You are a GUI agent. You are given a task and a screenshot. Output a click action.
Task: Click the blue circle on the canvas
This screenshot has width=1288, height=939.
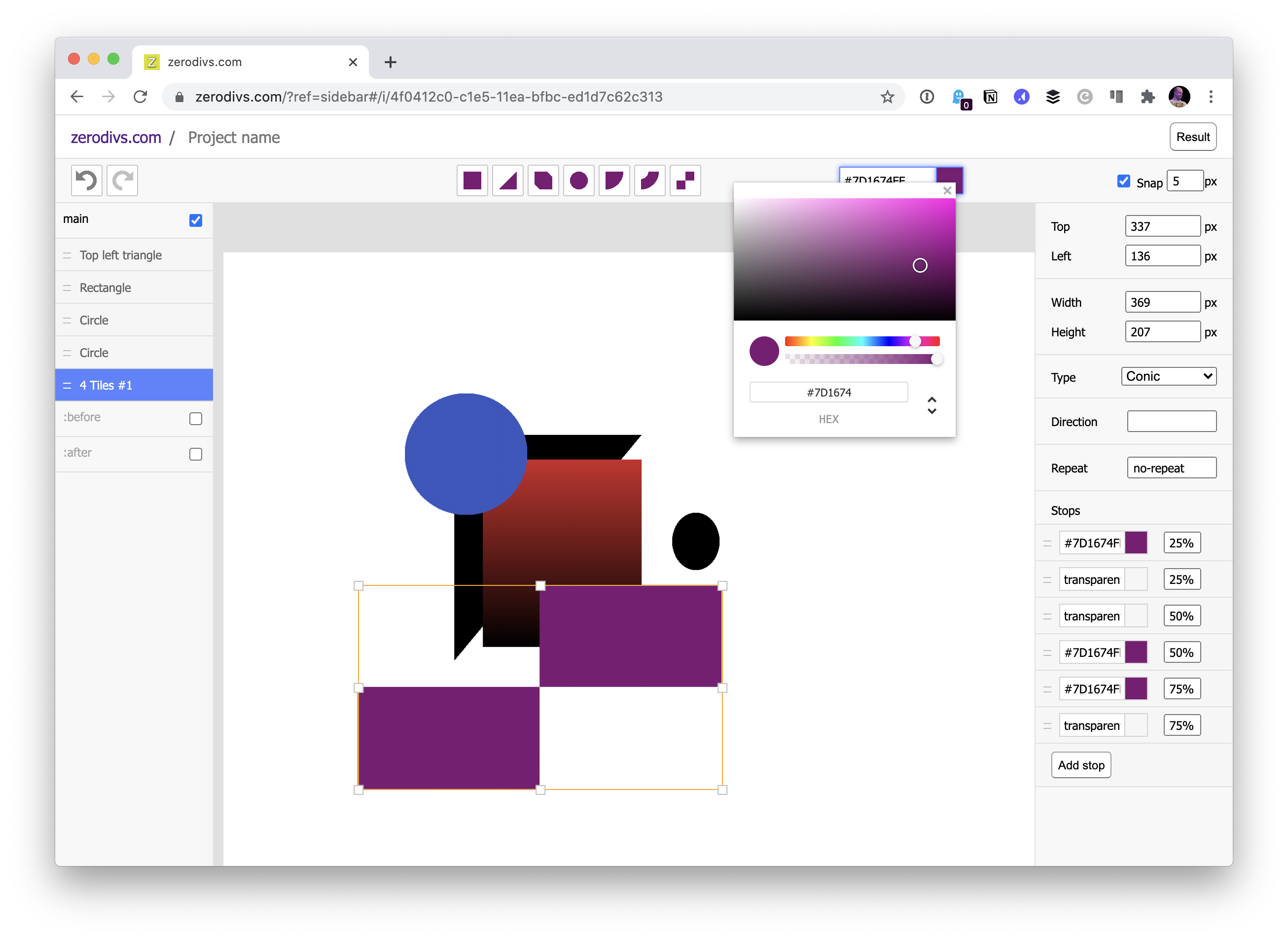pos(465,454)
